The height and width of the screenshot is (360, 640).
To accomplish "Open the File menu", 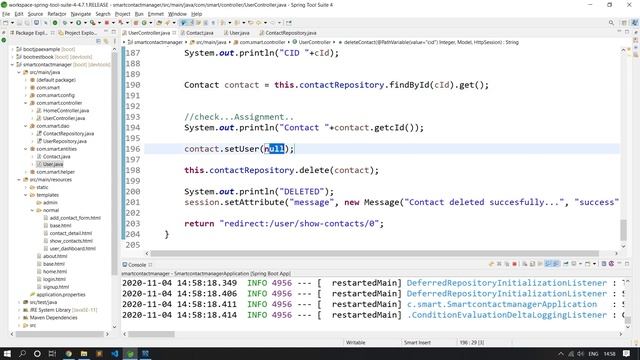I will pyautogui.click(x=6, y=14).
